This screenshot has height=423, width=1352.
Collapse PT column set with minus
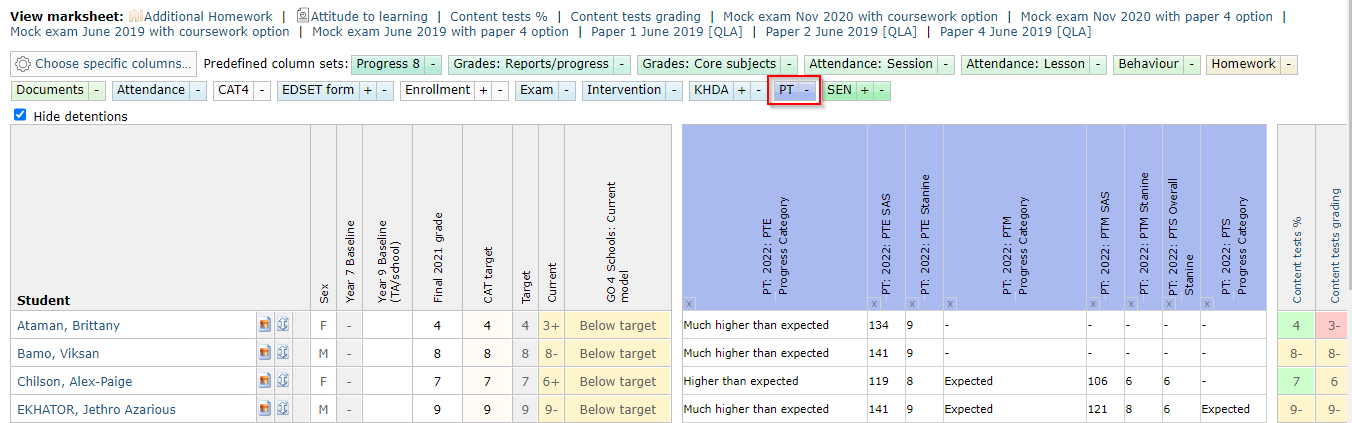click(807, 90)
